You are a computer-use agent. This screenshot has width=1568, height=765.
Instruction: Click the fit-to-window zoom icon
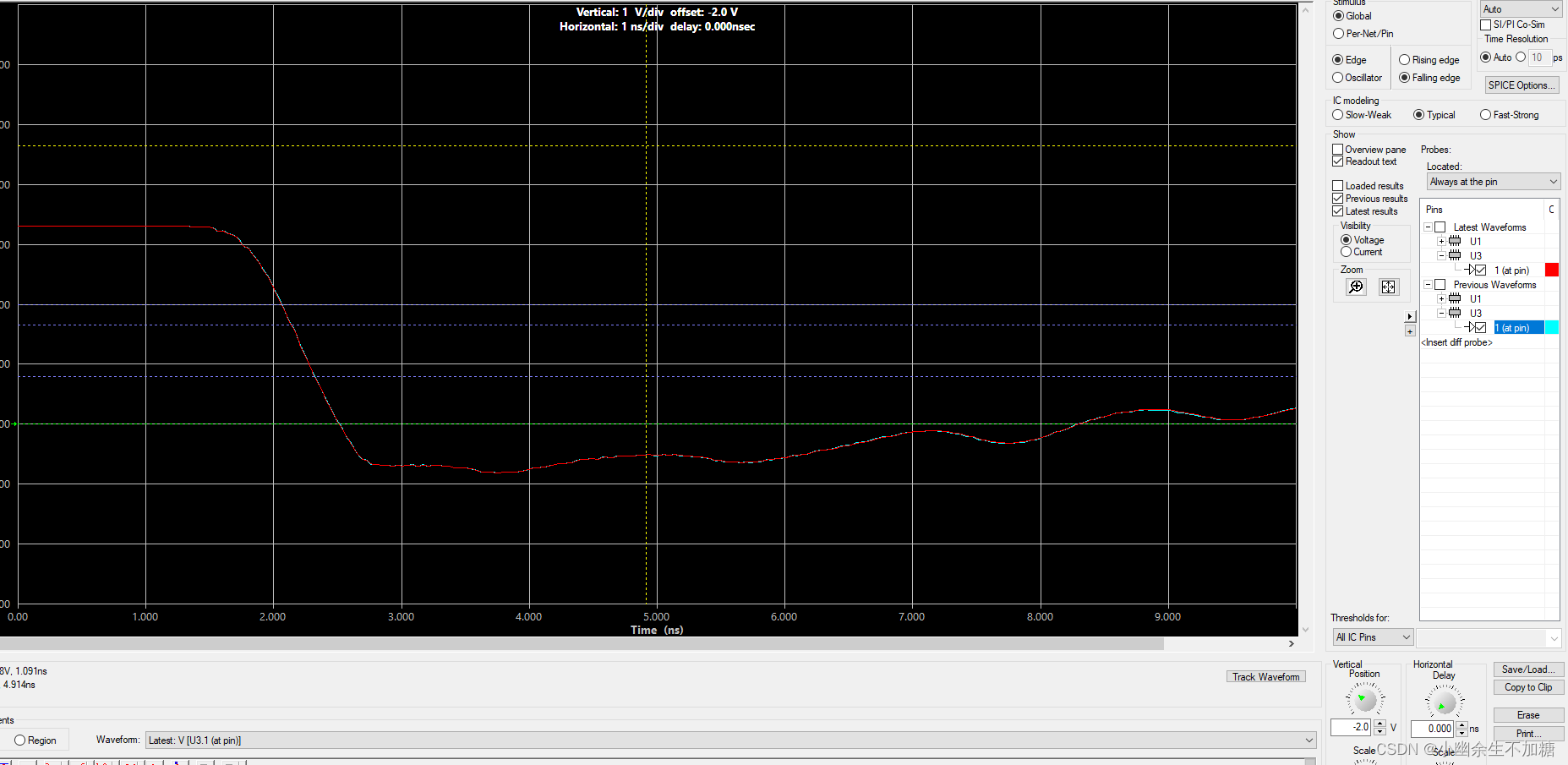[1389, 287]
